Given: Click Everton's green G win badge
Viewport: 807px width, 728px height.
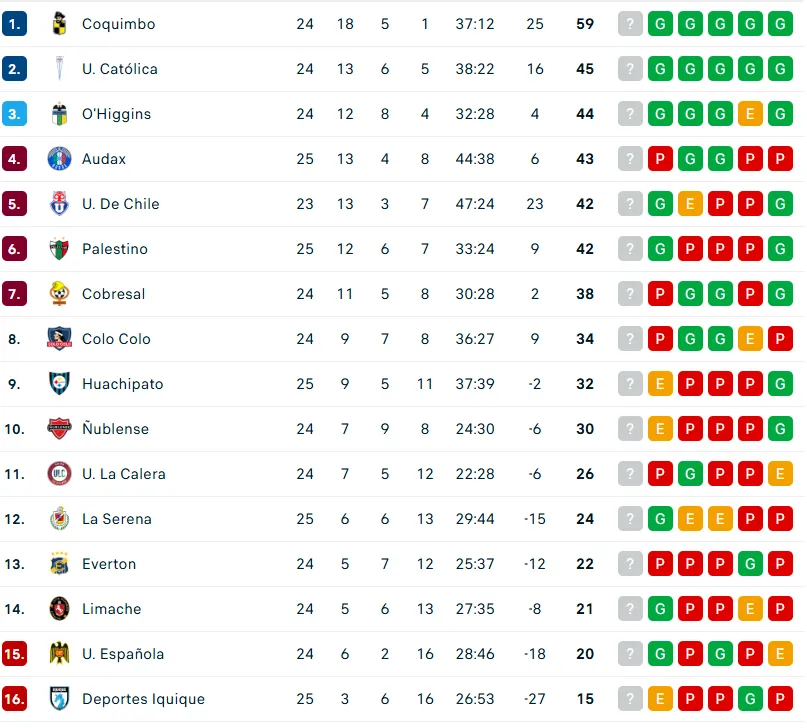Looking at the screenshot, I should (x=750, y=564).
